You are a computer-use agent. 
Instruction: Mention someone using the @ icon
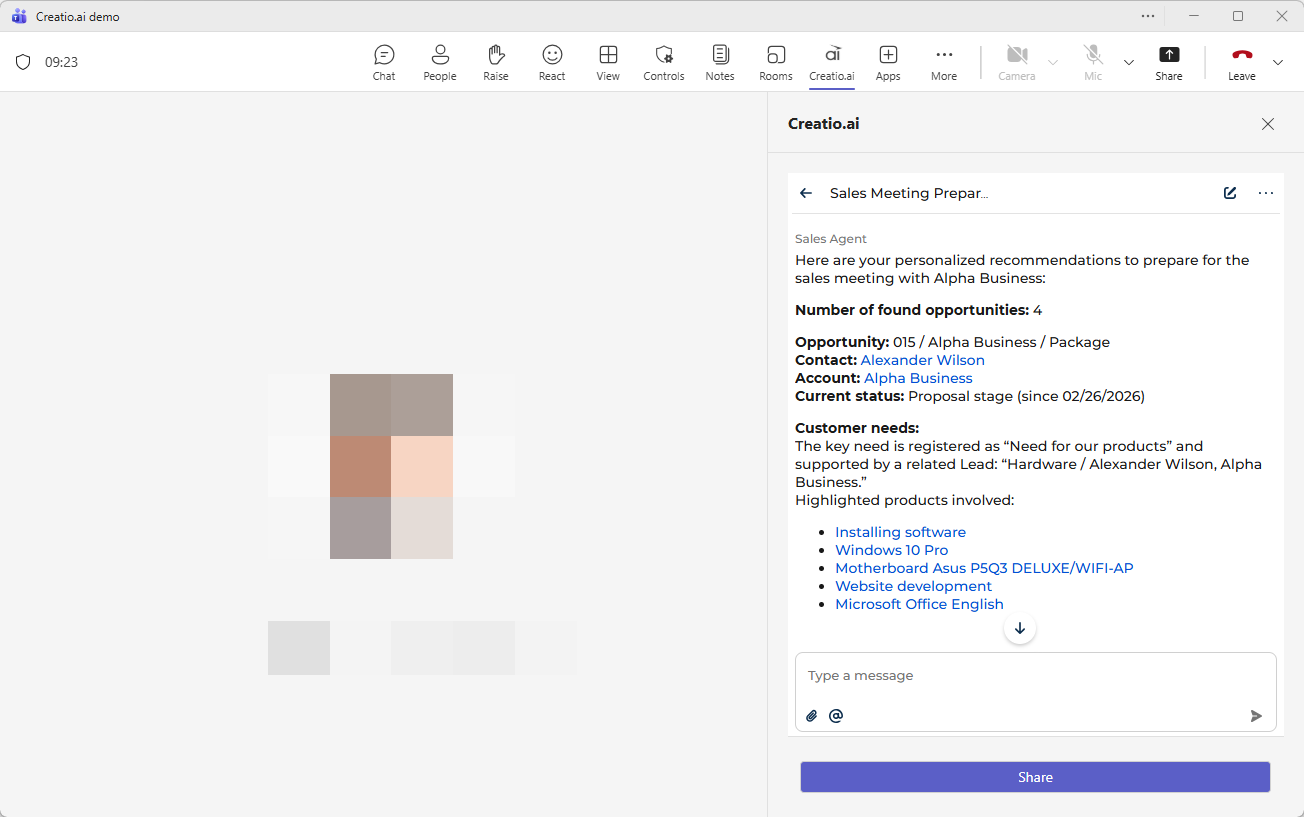point(836,716)
